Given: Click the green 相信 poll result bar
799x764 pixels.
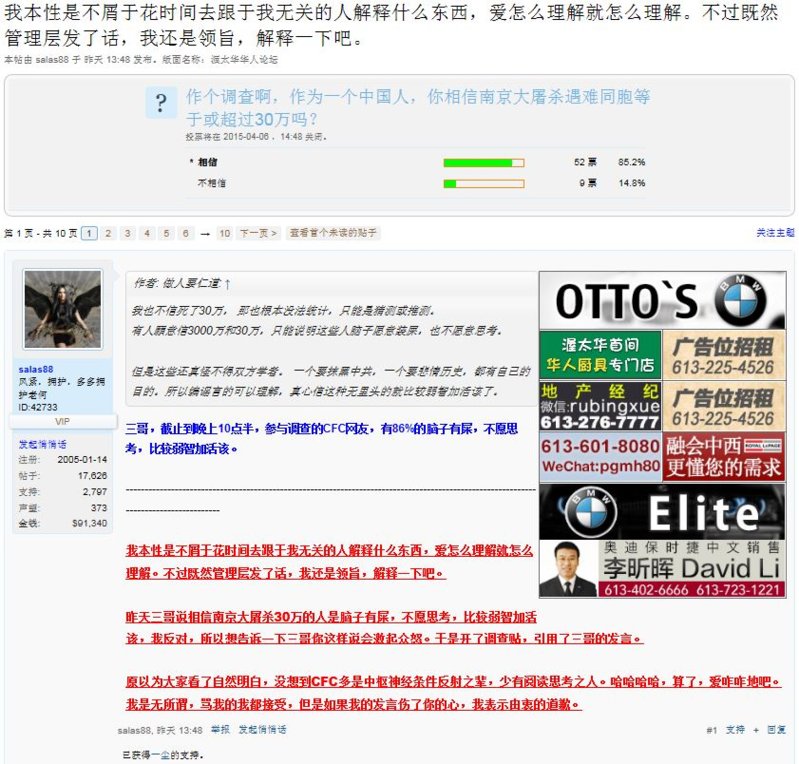Looking at the screenshot, I should tap(478, 162).
